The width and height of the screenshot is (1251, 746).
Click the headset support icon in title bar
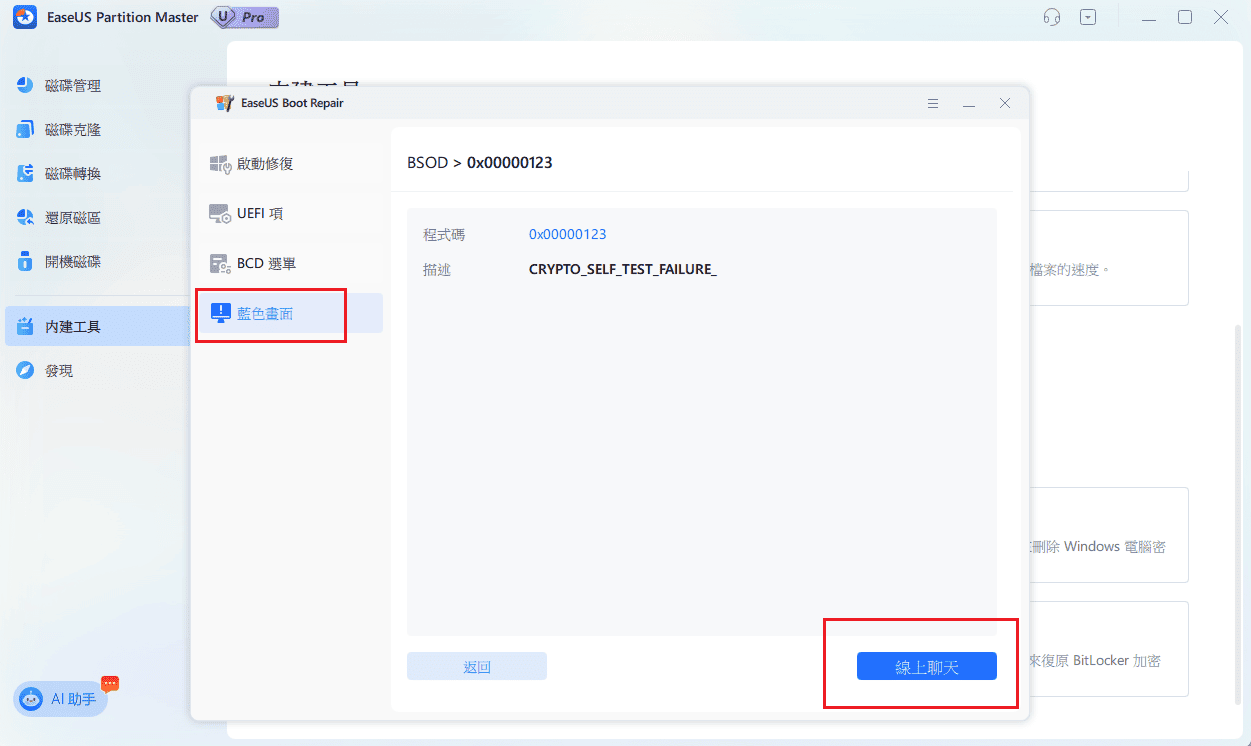pyautogui.click(x=1051, y=17)
